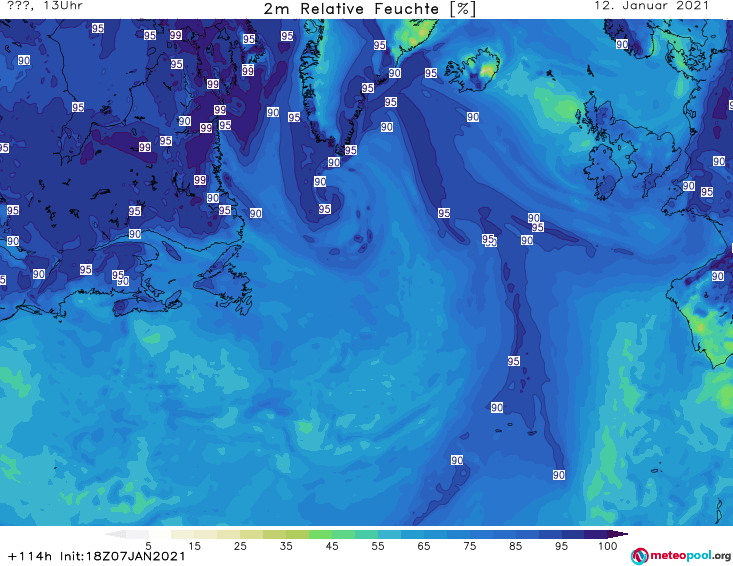Click the '???, 13Uhr' time label

coord(45,6)
